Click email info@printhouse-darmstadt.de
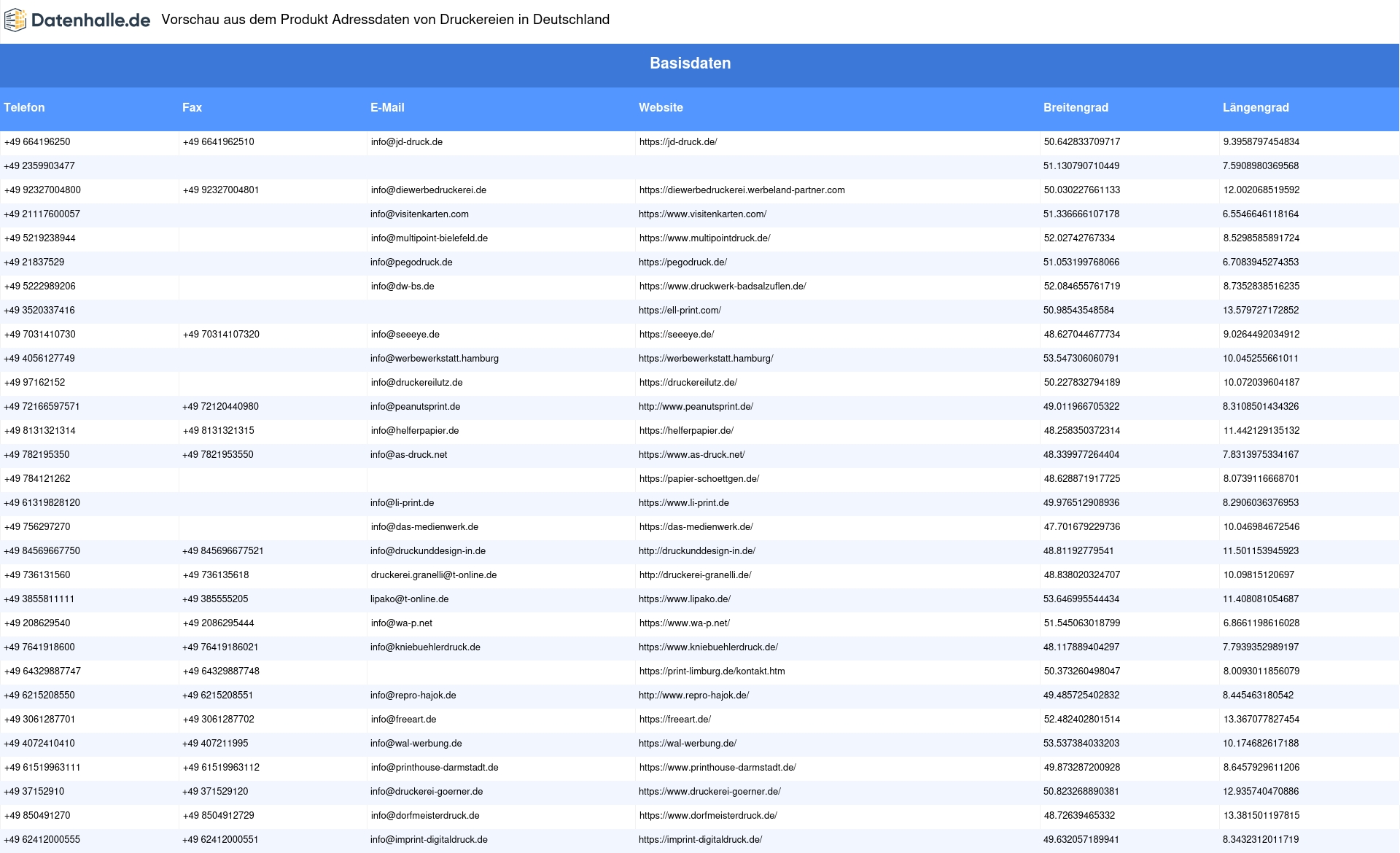Viewport: 1400px width, 853px height. (x=435, y=768)
